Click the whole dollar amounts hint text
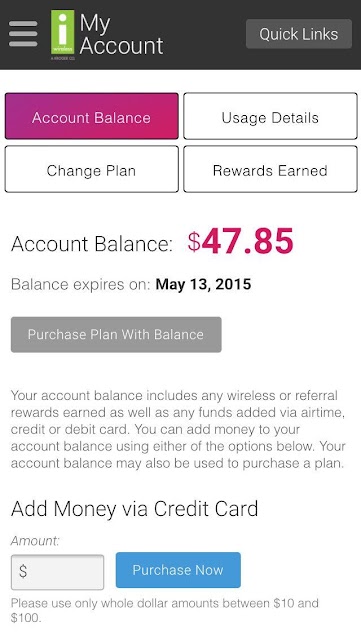 (165, 610)
